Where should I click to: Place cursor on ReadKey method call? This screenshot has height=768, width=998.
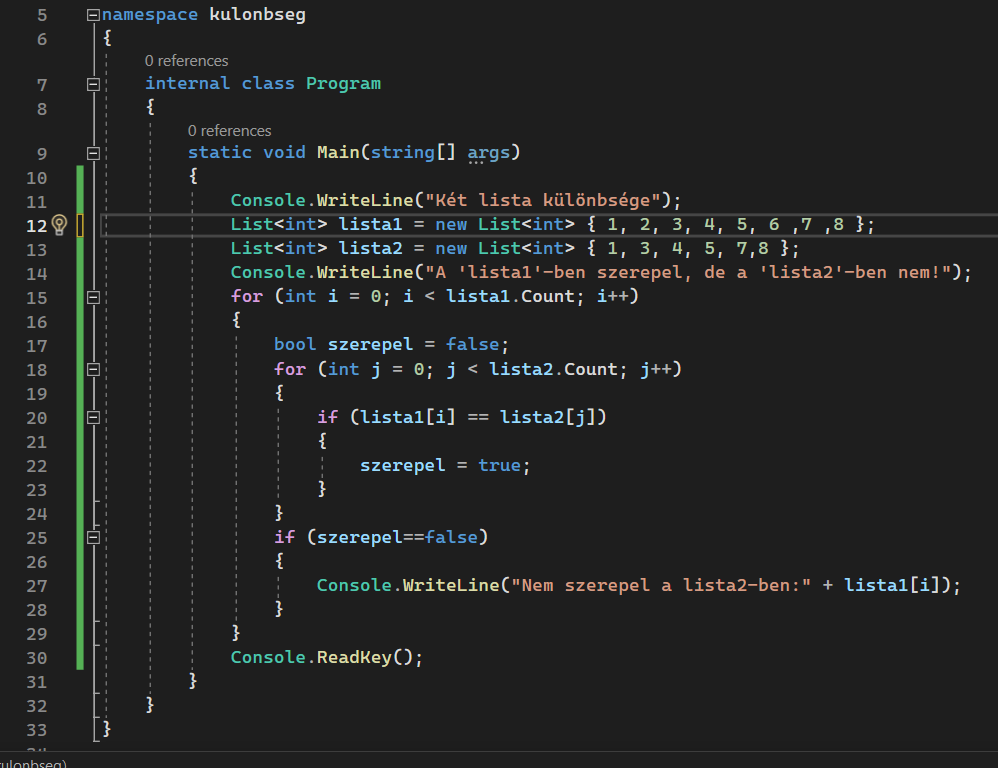click(x=355, y=658)
